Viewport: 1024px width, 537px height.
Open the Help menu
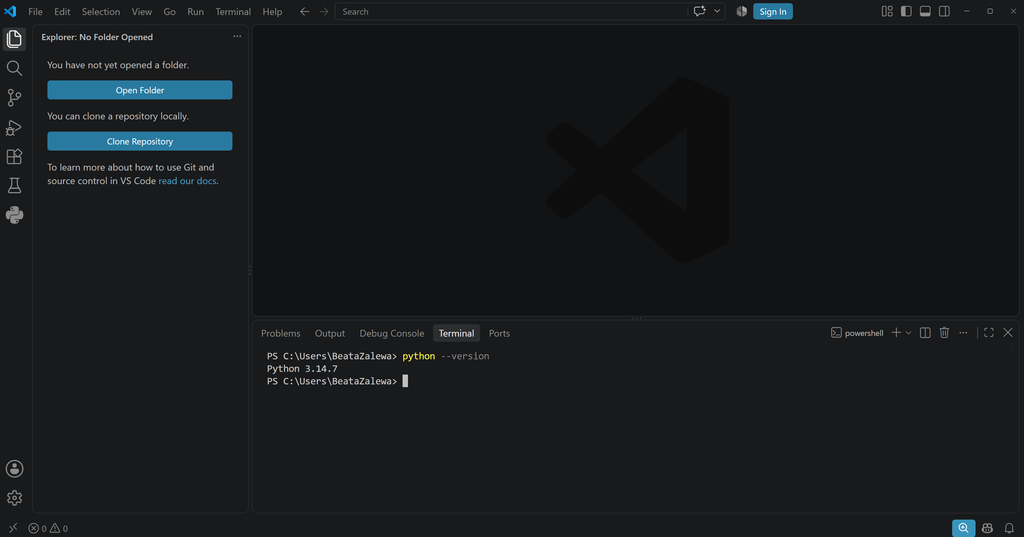pyautogui.click(x=272, y=12)
